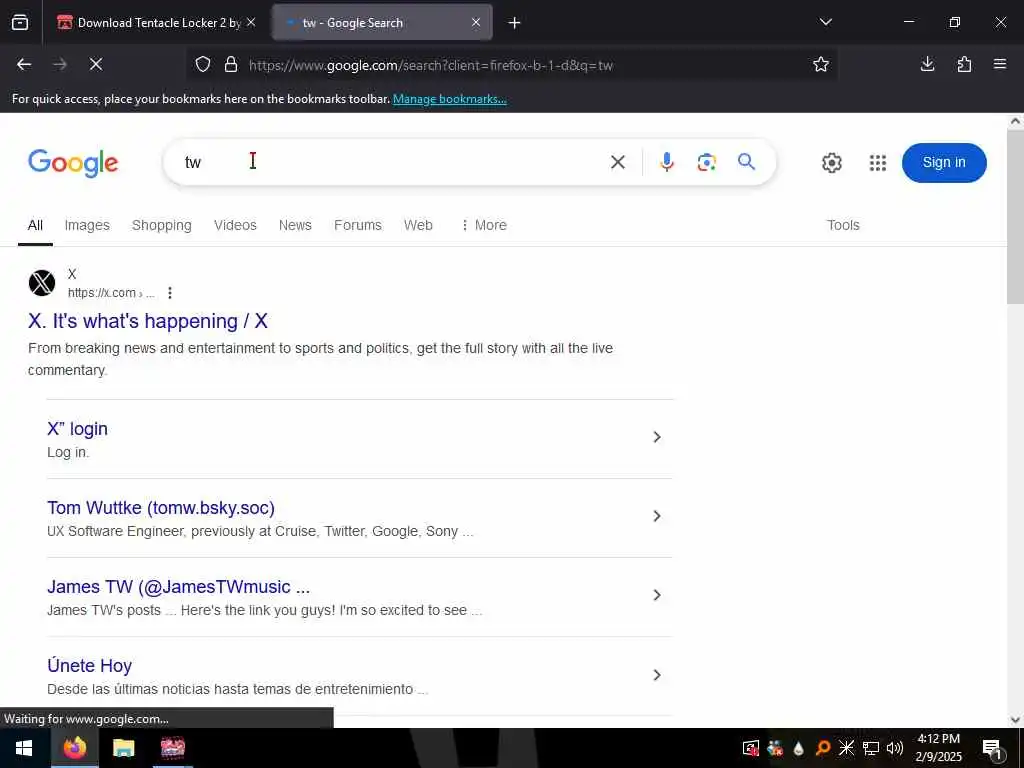This screenshot has width=1024, height=768.
Task: Open the Únete Hoy sitelink
Action: pyautogui.click(x=89, y=666)
